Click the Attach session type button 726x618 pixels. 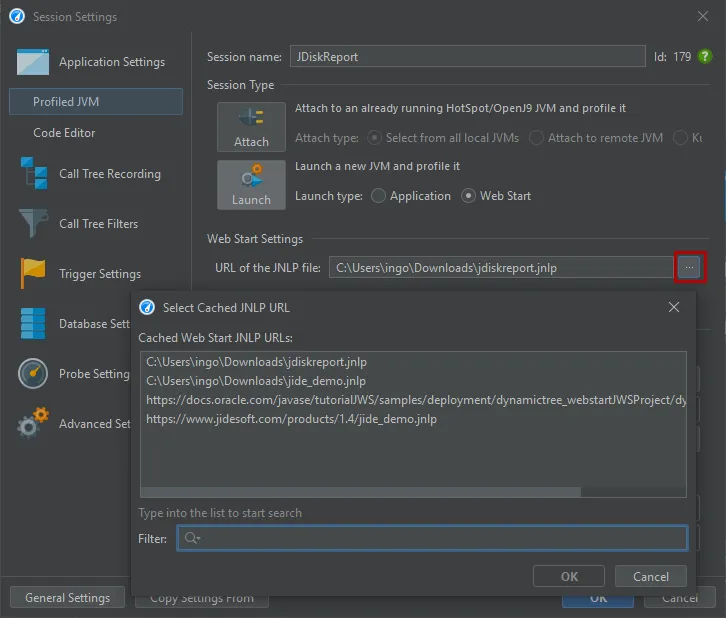251,127
